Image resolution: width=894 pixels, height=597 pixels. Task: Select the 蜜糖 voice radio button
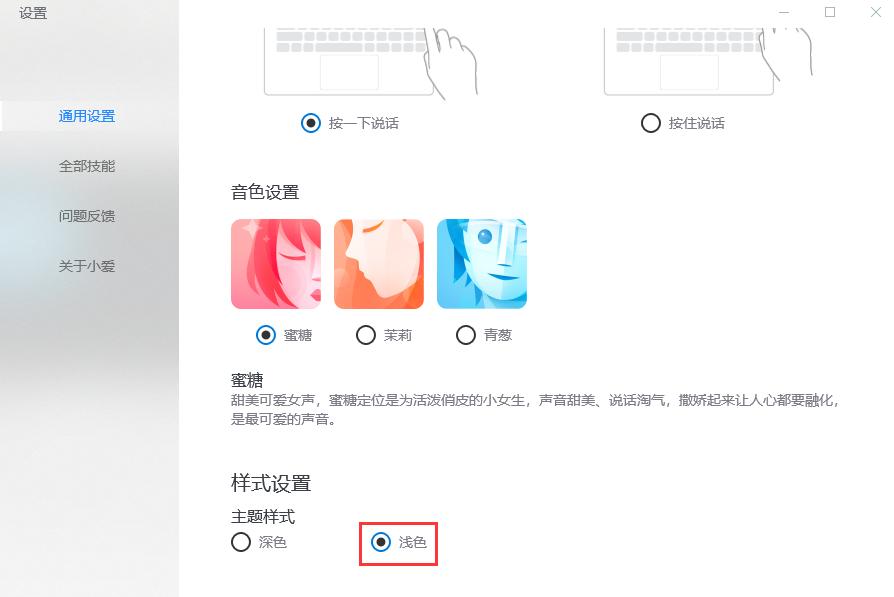pyautogui.click(x=263, y=335)
